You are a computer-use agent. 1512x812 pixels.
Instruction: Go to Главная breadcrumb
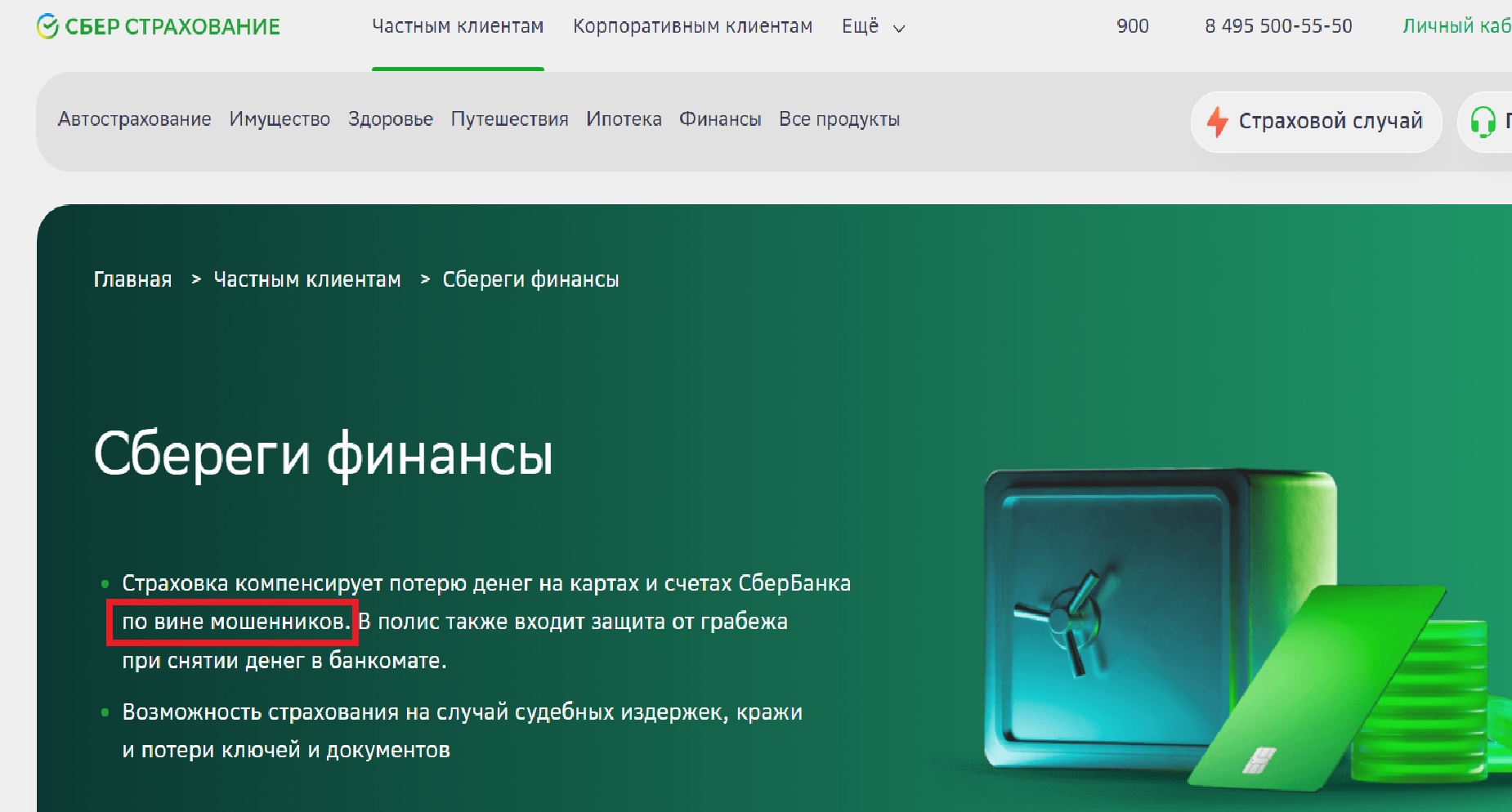tap(133, 279)
